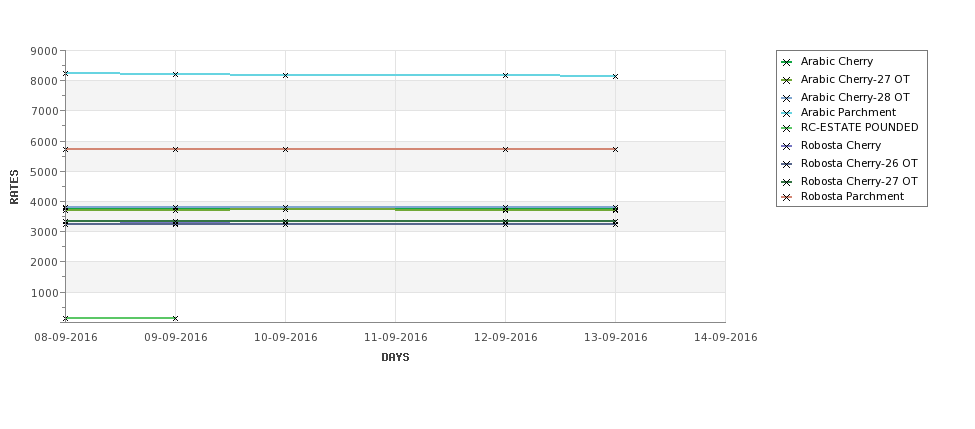The height and width of the screenshot is (429, 975).
Task: Click Arabic Parchment data point on 12-09-2016
Action: click(x=506, y=75)
